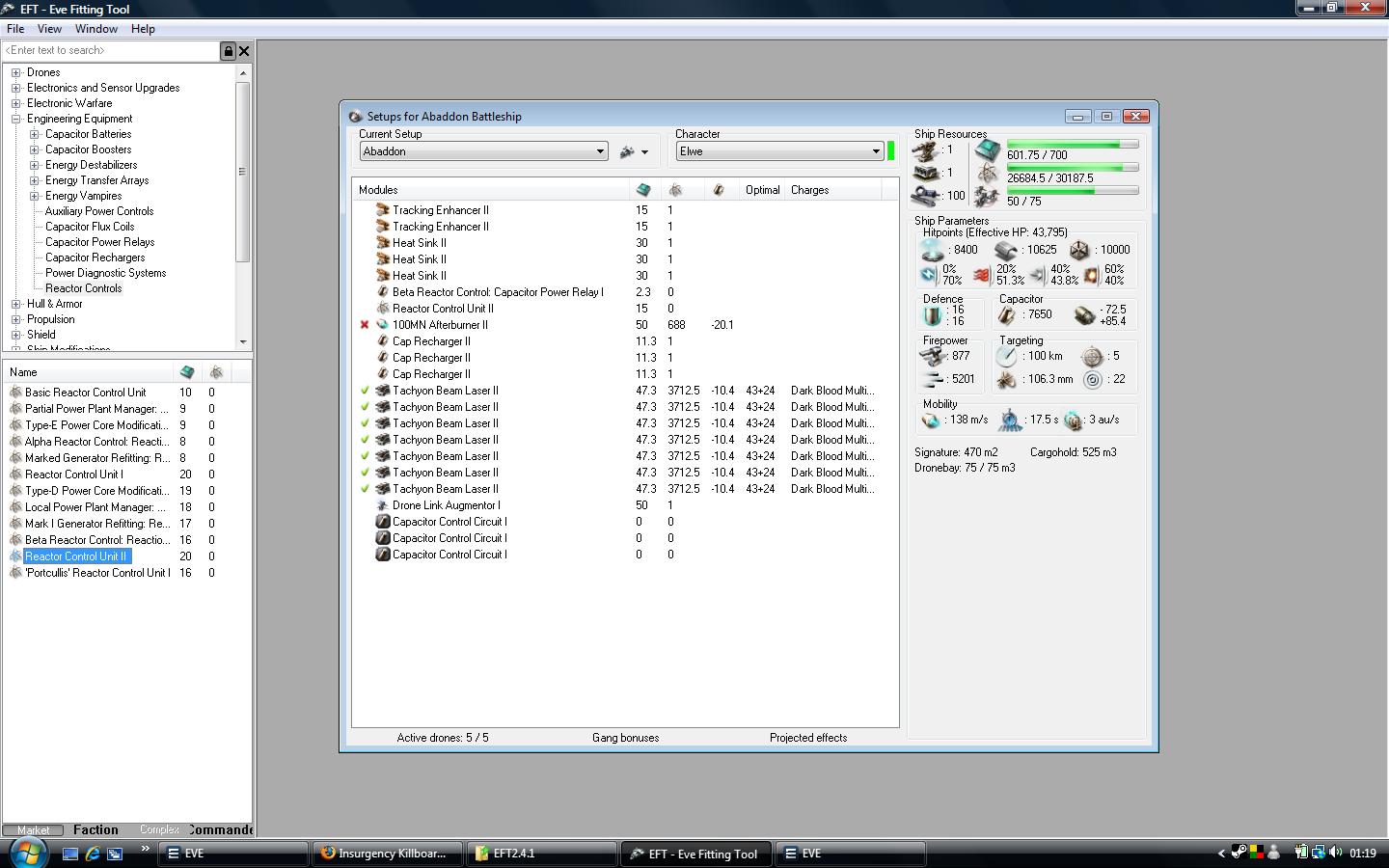This screenshot has width=1389, height=868.
Task: Open the View menu
Action: (x=49, y=29)
